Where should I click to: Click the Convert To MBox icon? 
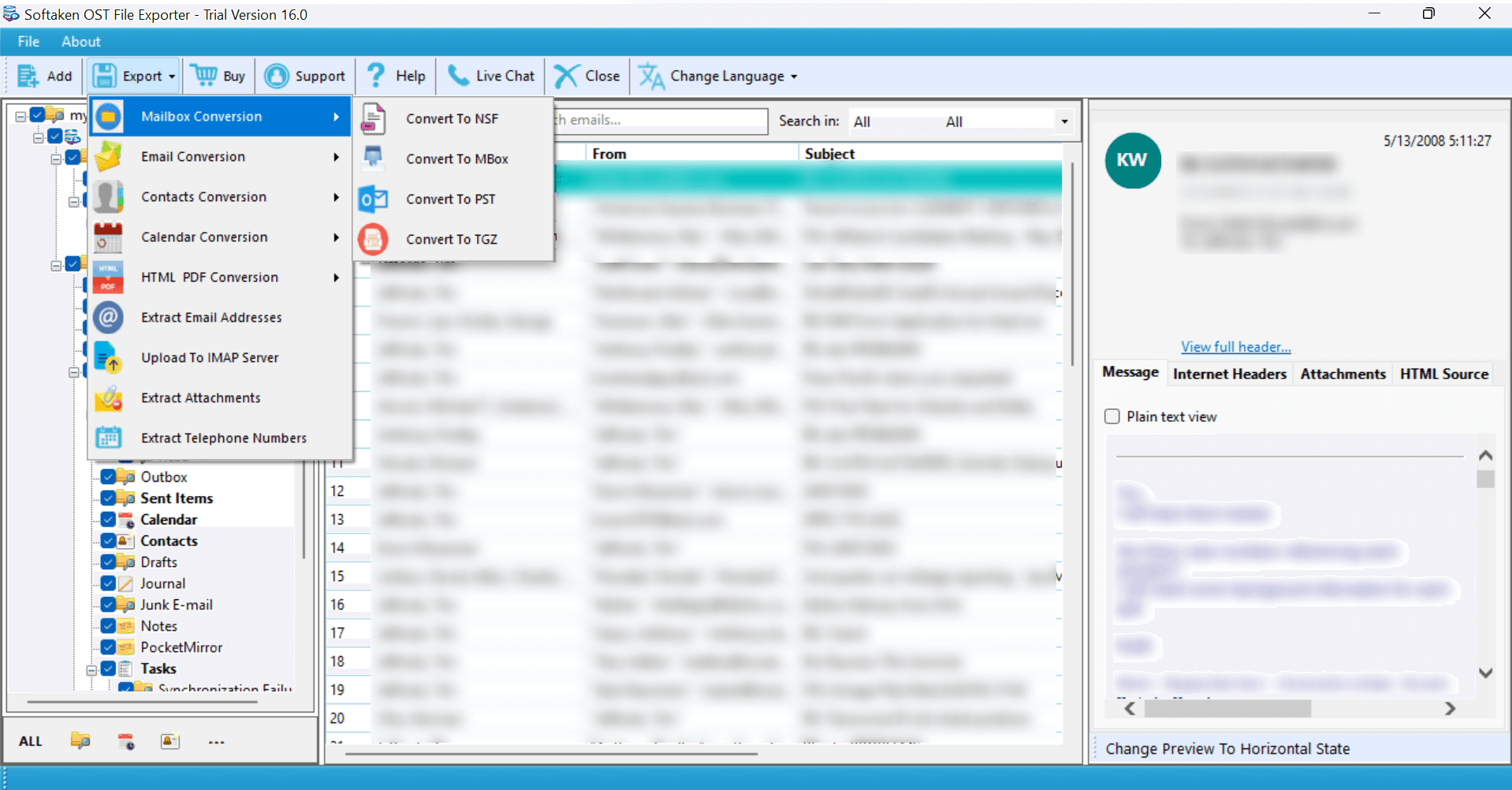pyautogui.click(x=373, y=158)
